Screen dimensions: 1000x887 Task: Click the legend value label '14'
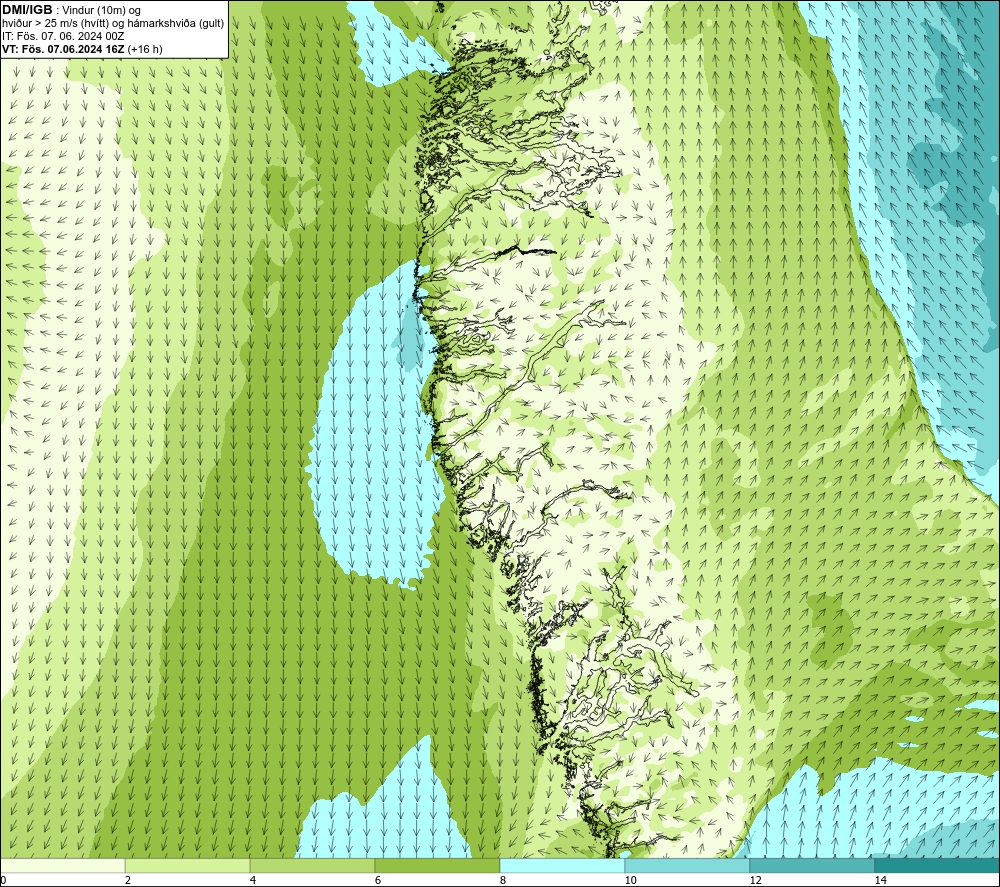point(881,881)
